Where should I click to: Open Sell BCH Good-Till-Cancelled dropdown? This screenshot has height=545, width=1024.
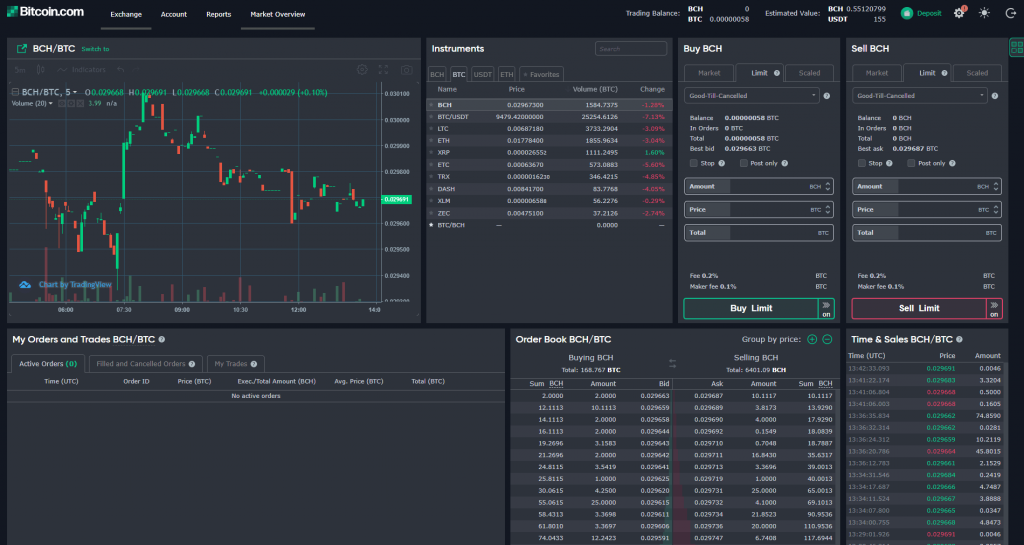pyautogui.click(x=919, y=96)
